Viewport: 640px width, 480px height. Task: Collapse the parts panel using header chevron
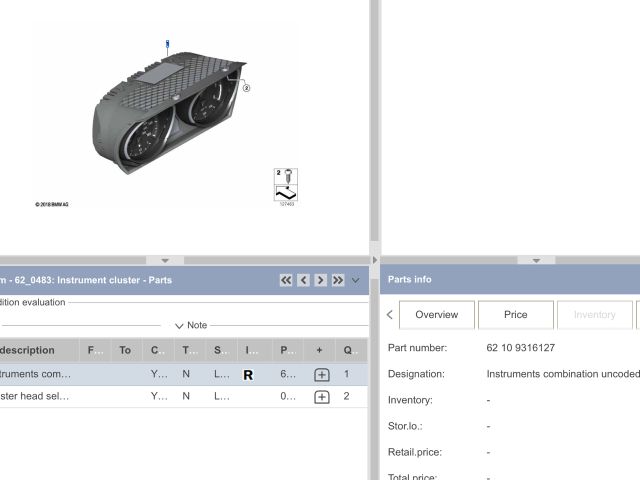[x=356, y=281]
